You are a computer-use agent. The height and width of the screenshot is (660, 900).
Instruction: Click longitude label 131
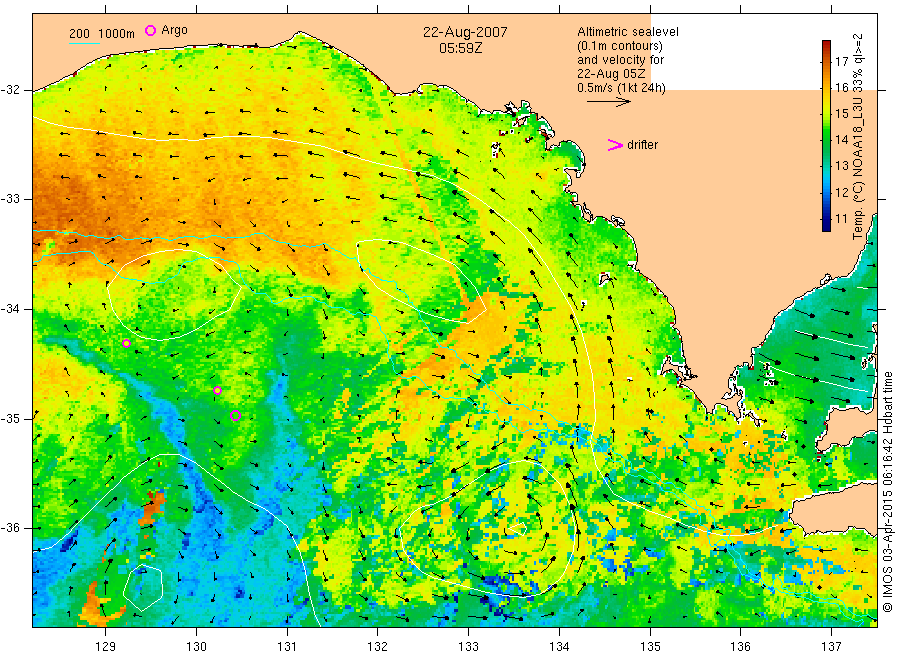coord(287,647)
